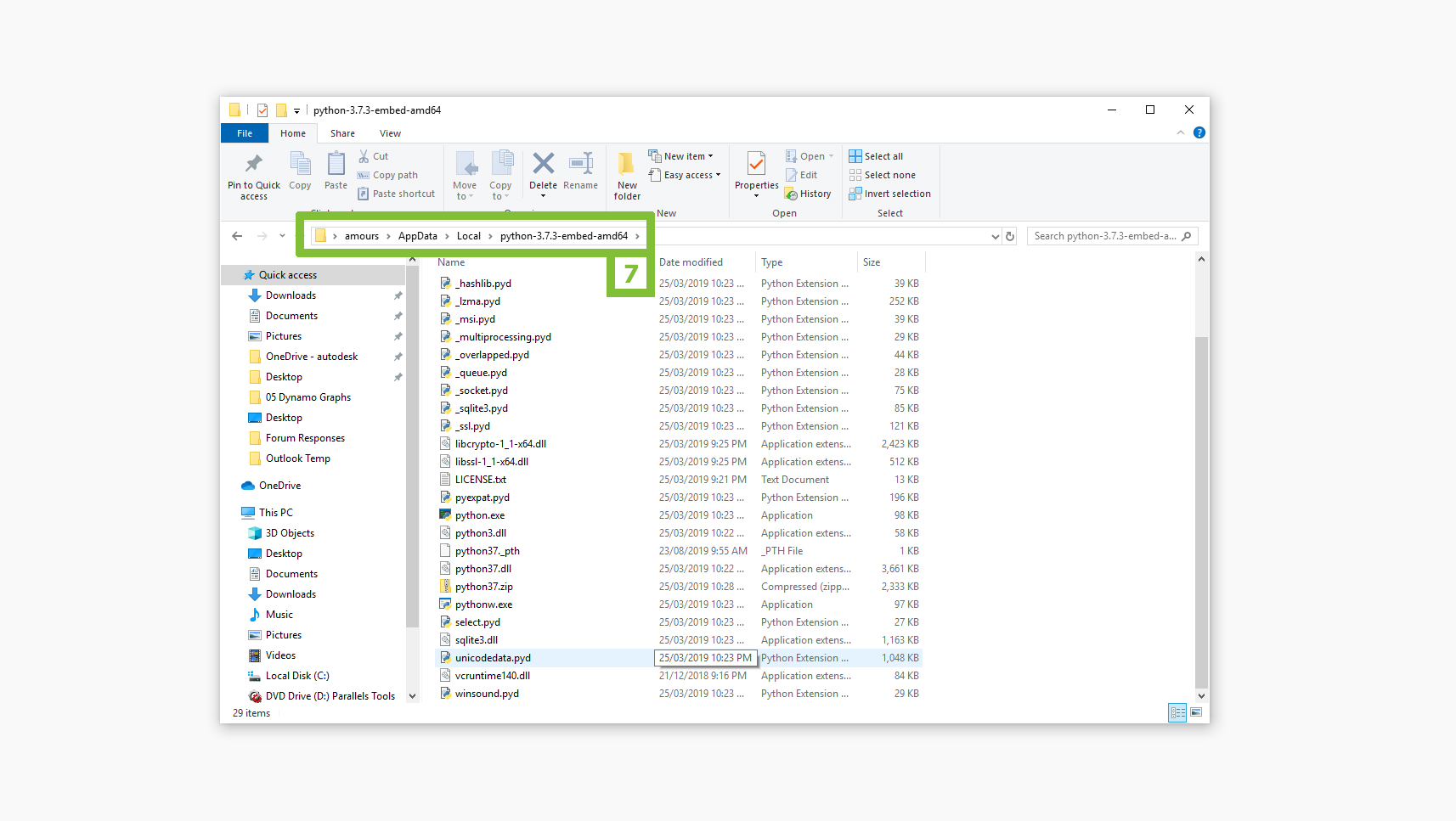Click the Copy ribbon icon
The width and height of the screenshot is (1456, 821).
point(300,163)
